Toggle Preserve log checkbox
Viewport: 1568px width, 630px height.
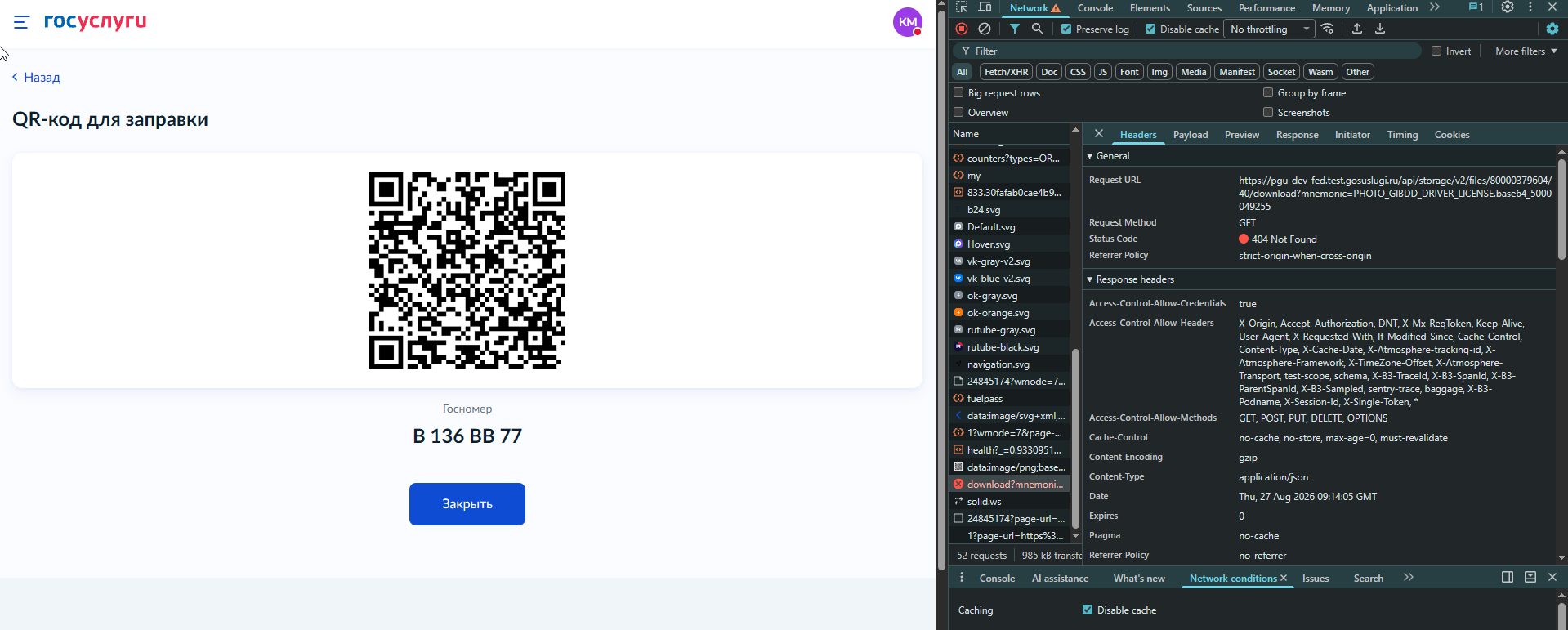(1066, 29)
